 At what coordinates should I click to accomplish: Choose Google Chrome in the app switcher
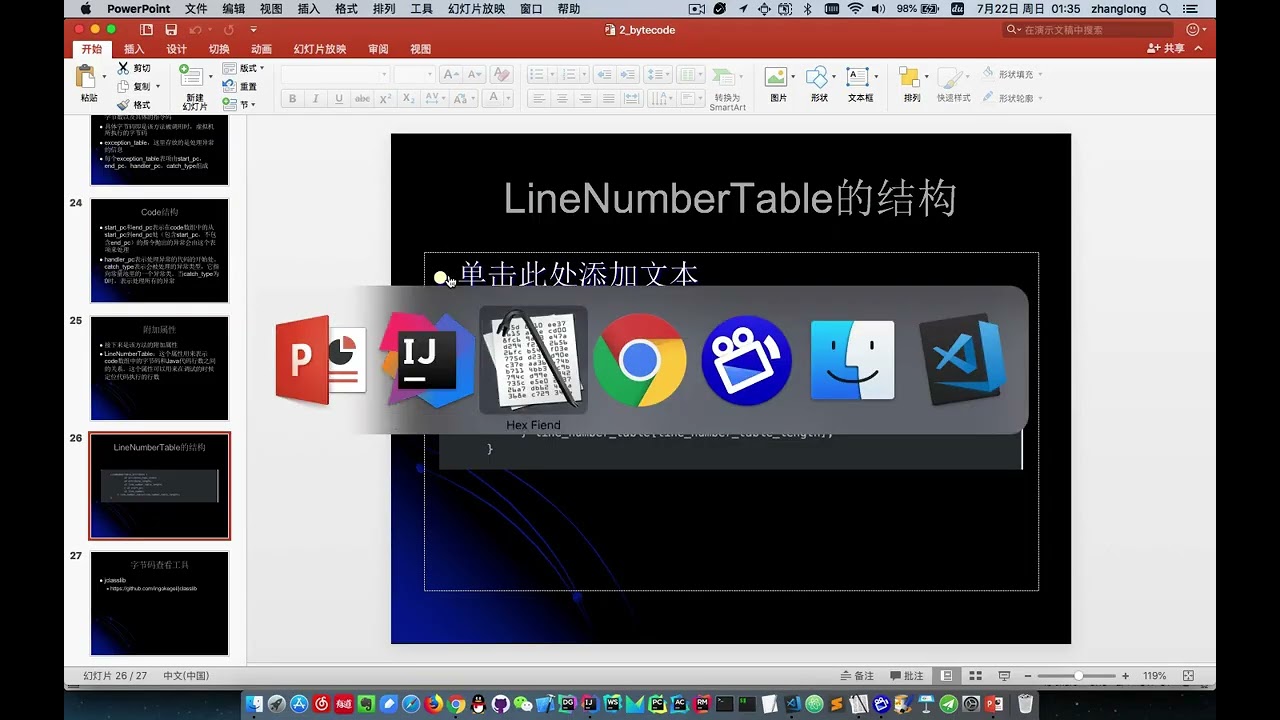pyautogui.click(x=640, y=360)
